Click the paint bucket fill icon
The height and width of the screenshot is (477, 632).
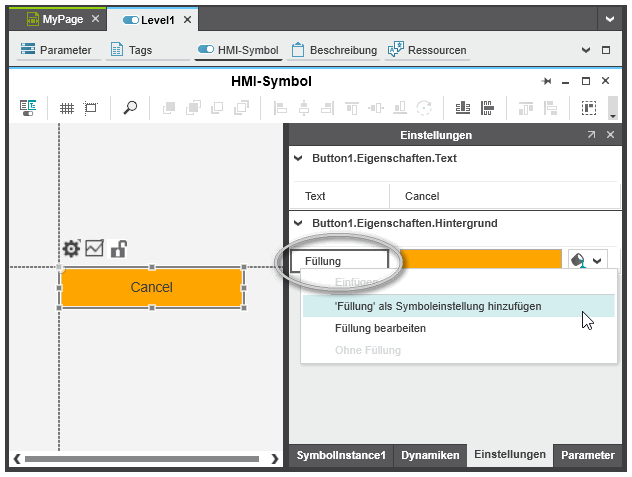(578, 260)
